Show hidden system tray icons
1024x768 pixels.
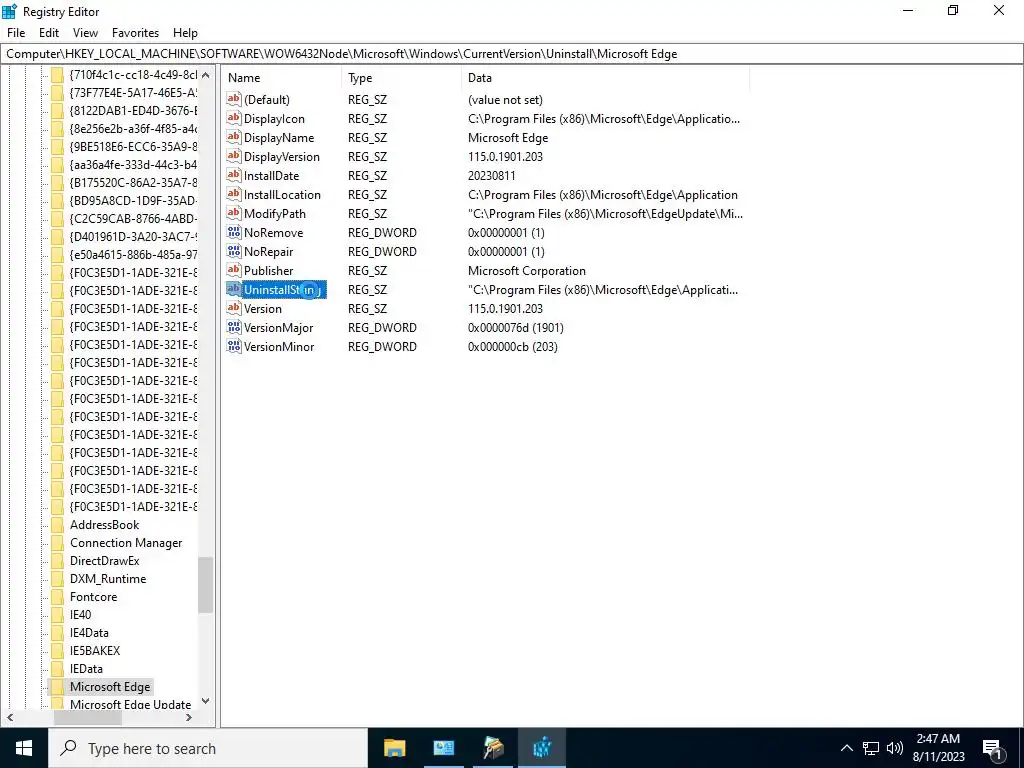click(x=846, y=748)
